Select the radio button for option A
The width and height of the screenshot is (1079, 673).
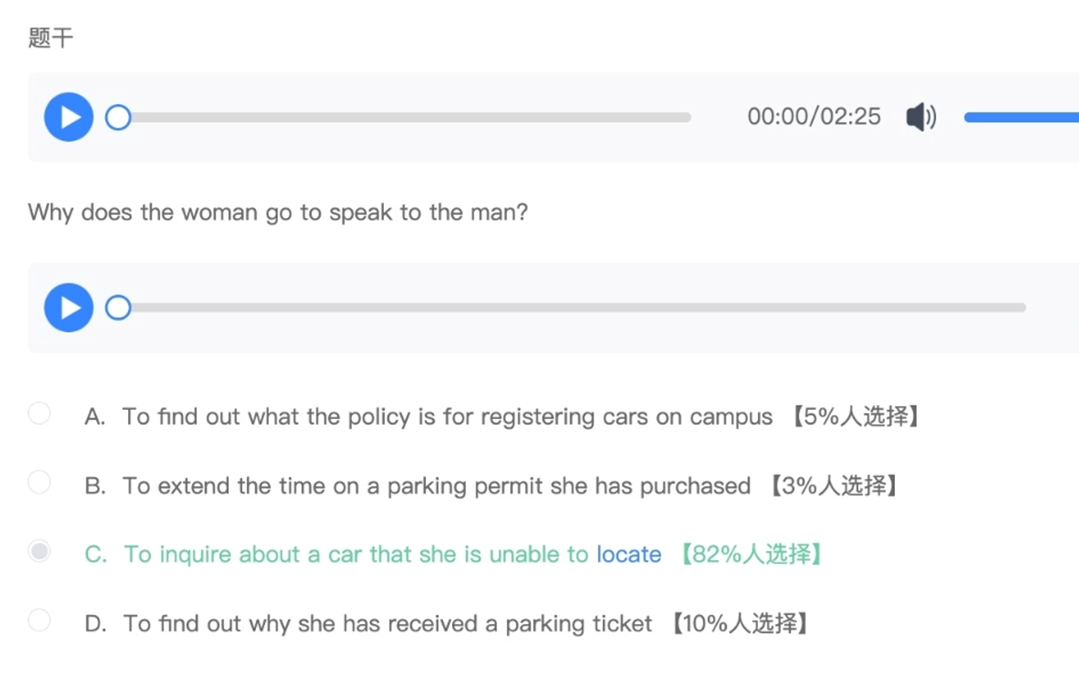(39, 414)
